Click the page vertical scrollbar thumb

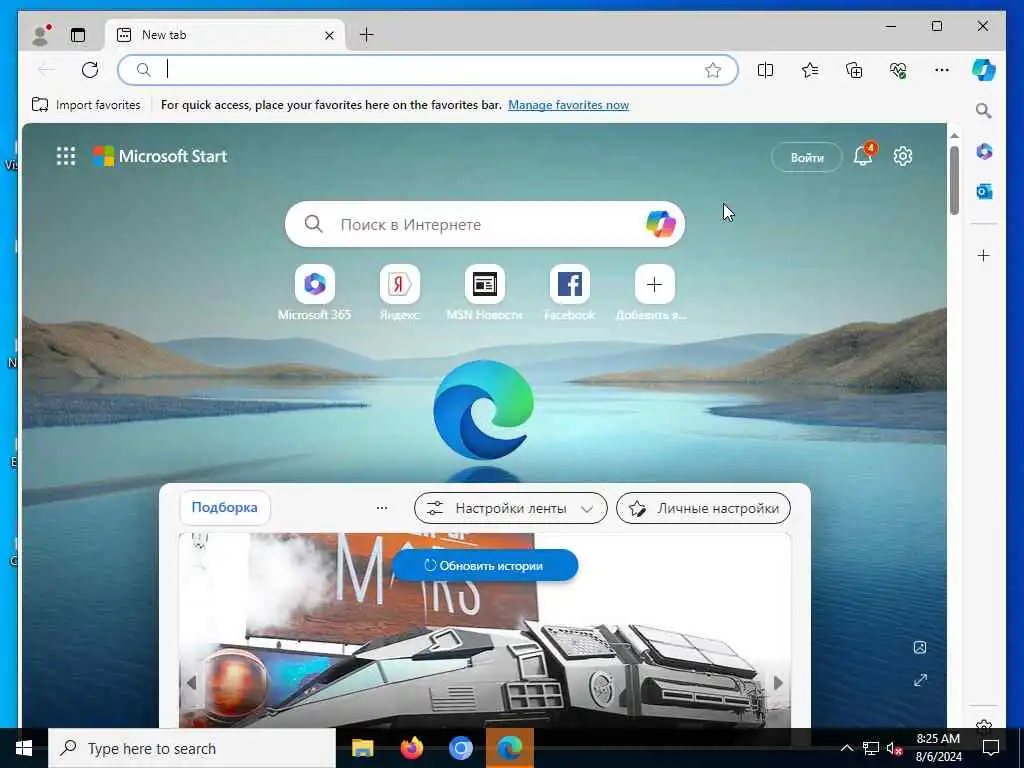(x=954, y=180)
